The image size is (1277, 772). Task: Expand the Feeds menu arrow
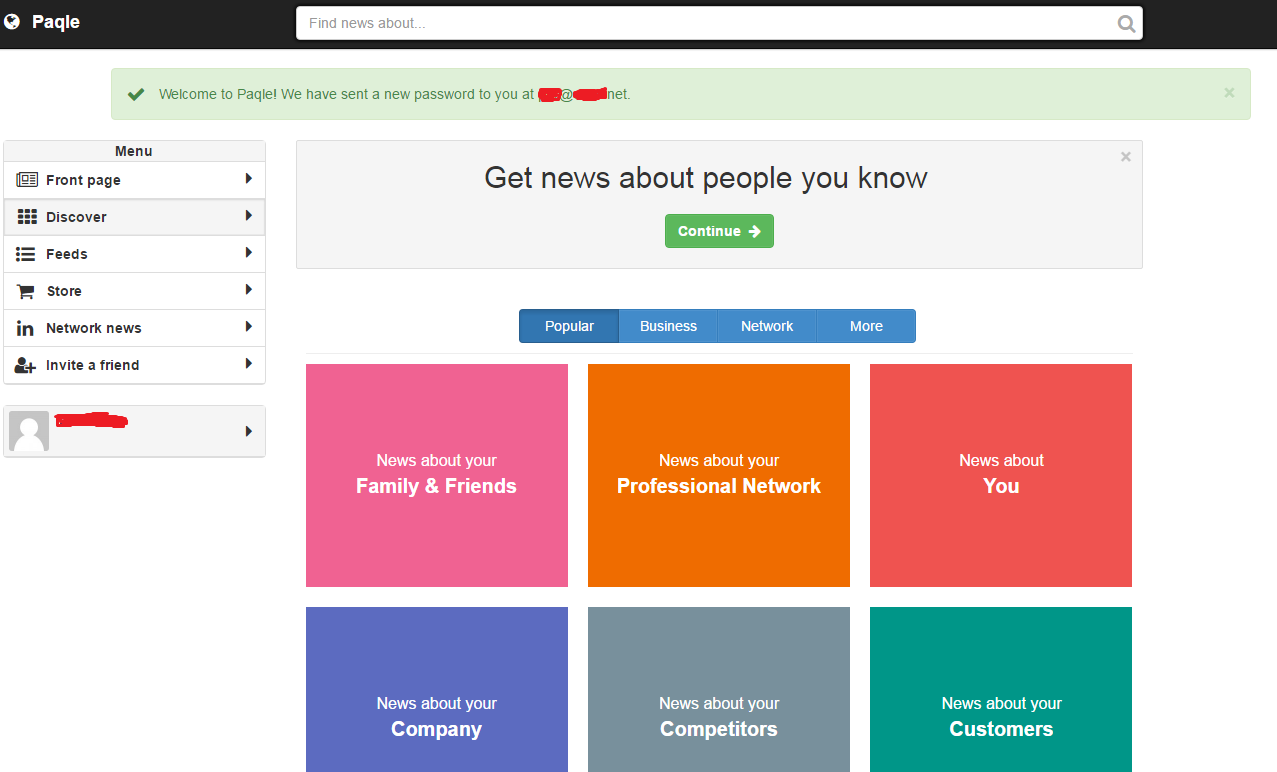pyautogui.click(x=248, y=253)
